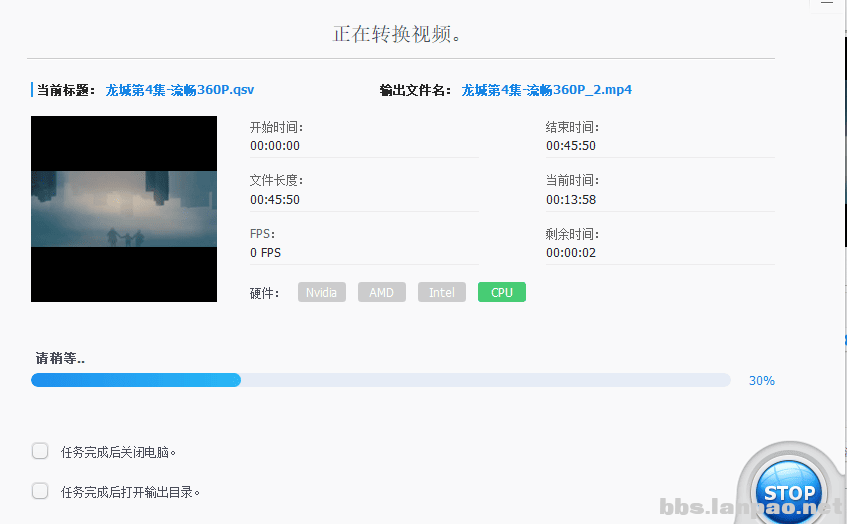Click the remaining time value 00:00:02

coord(571,253)
